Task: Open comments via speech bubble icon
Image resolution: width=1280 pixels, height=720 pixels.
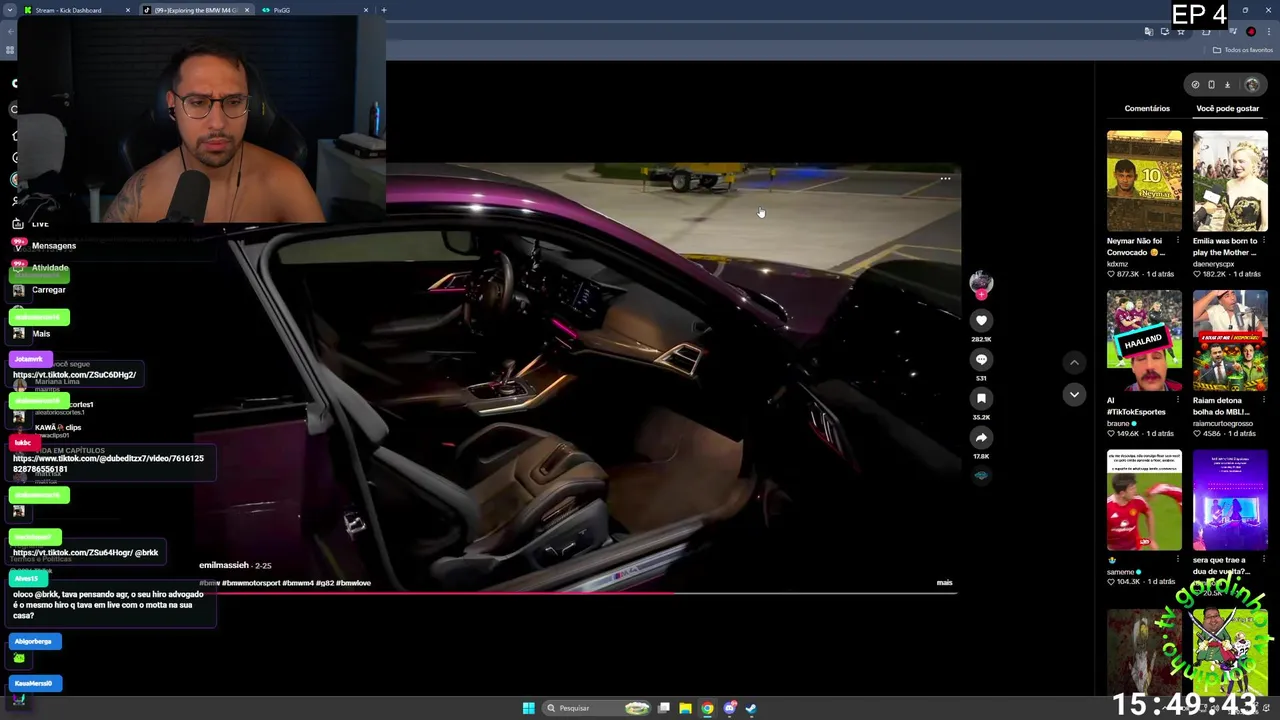Action: coord(981,360)
